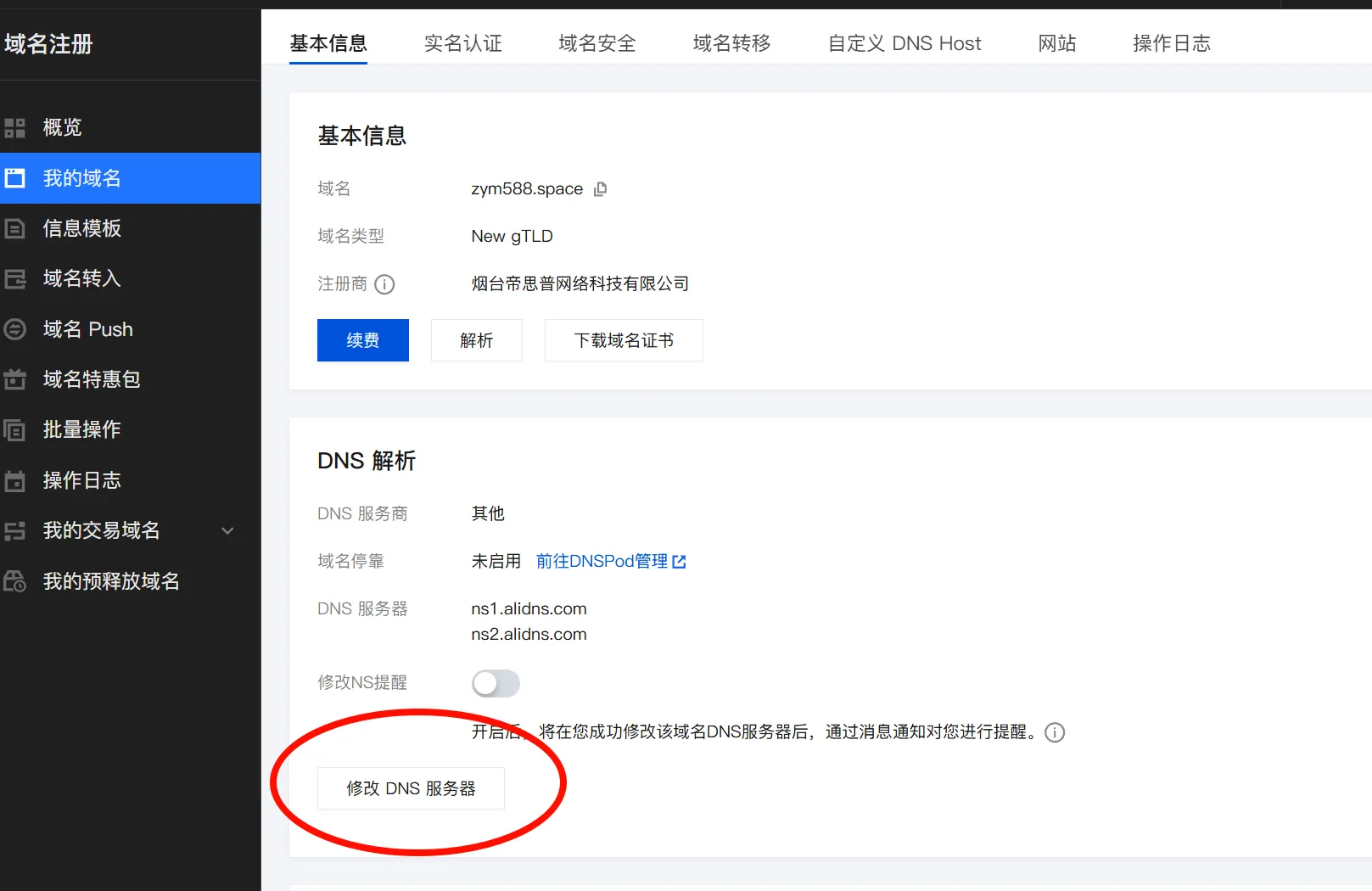Open the 前往DNSPod管理 link
Image resolution: width=1372 pixels, height=891 pixels.
tap(610, 561)
